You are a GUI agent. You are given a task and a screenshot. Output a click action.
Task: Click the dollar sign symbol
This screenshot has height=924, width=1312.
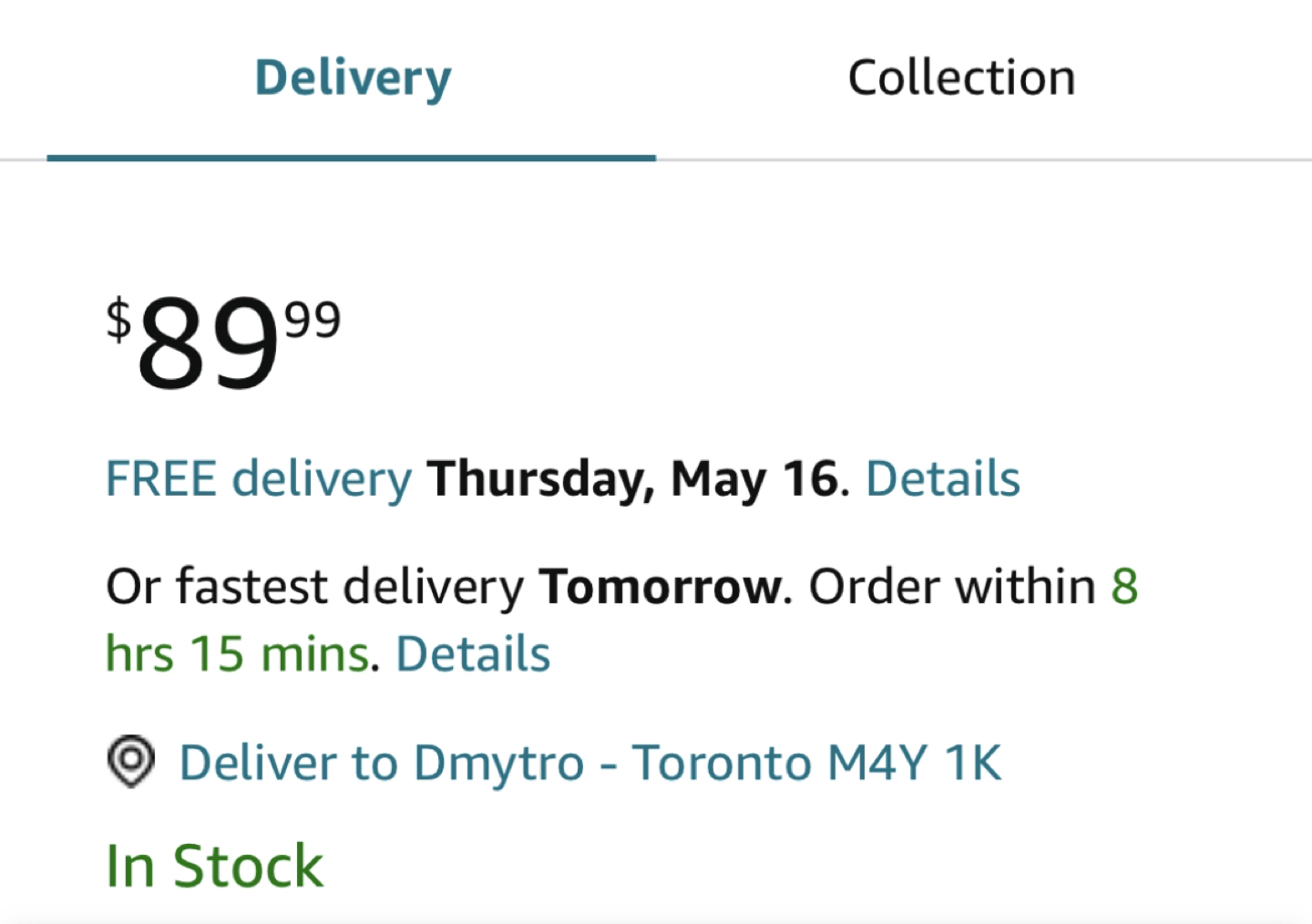click(x=118, y=321)
